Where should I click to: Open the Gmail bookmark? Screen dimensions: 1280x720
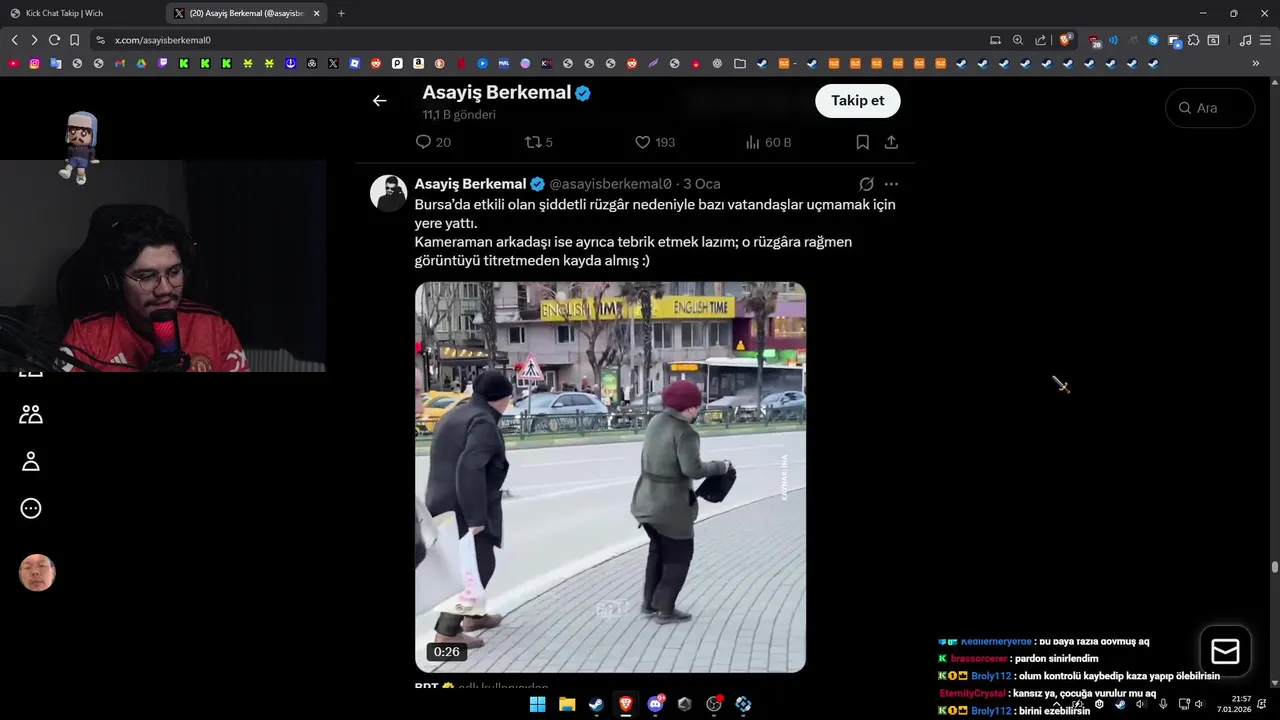120,63
